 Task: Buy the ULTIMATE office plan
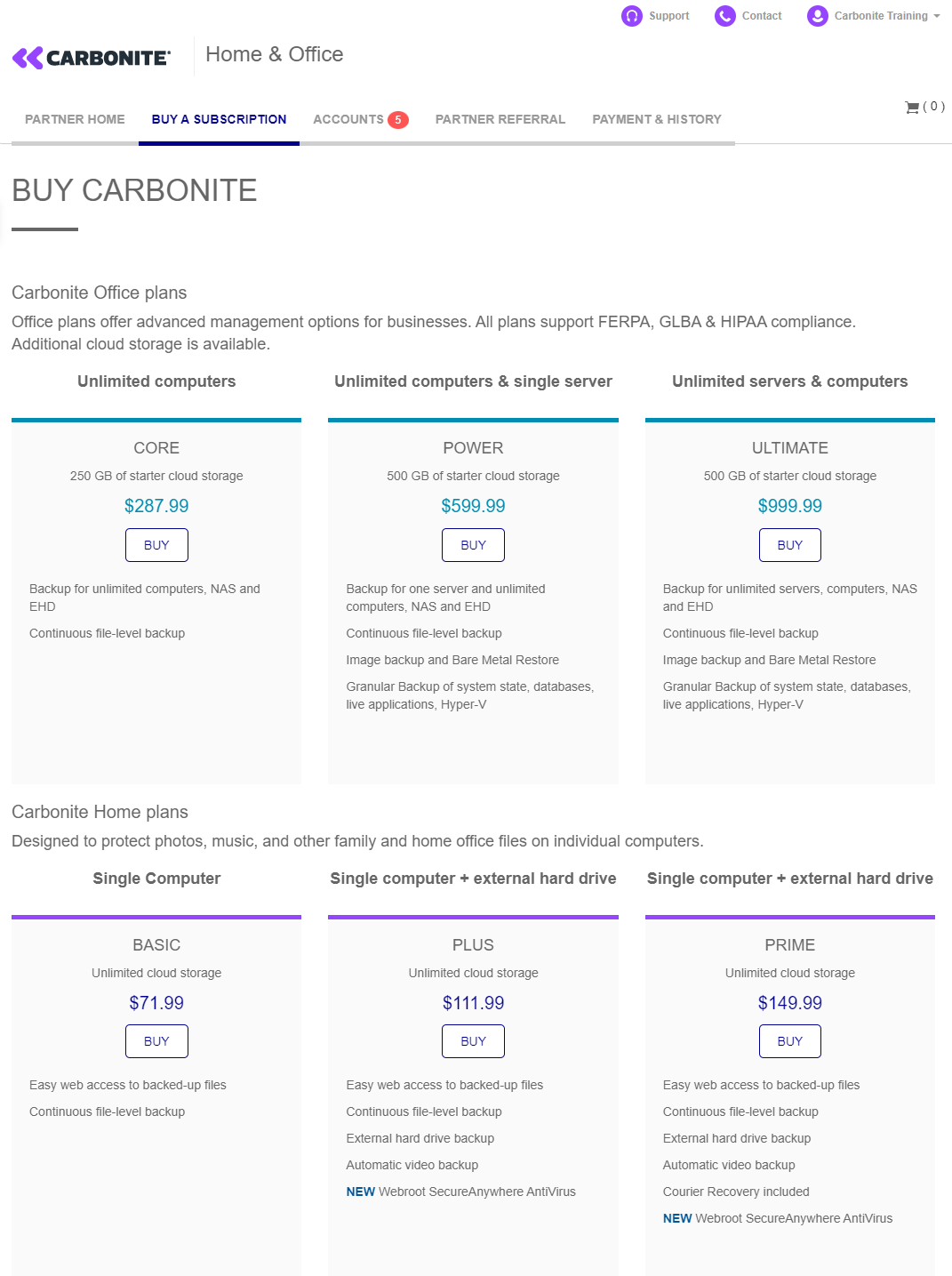[x=789, y=545]
